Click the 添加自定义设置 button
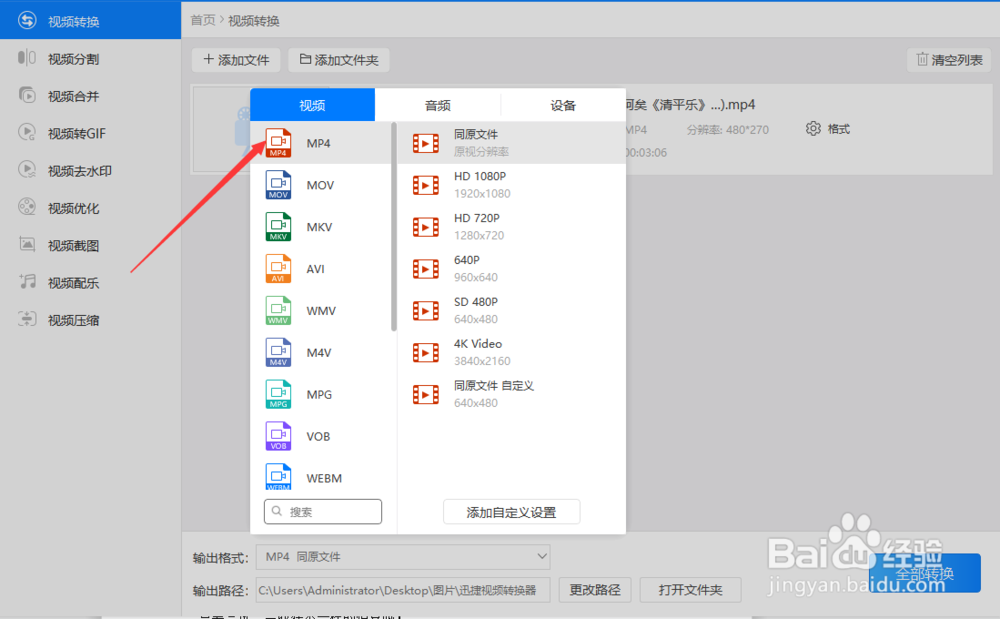This screenshot has width=1000, height=619. [511, 511]
